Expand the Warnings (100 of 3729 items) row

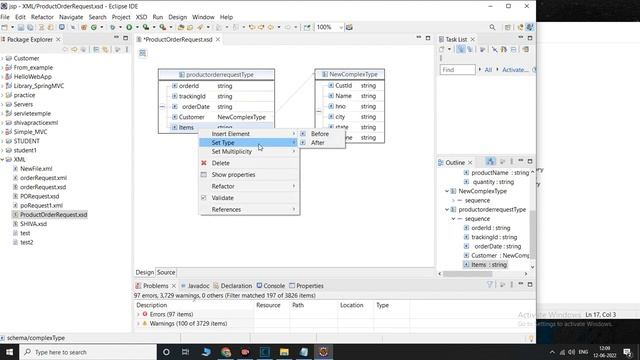(138, 324)
